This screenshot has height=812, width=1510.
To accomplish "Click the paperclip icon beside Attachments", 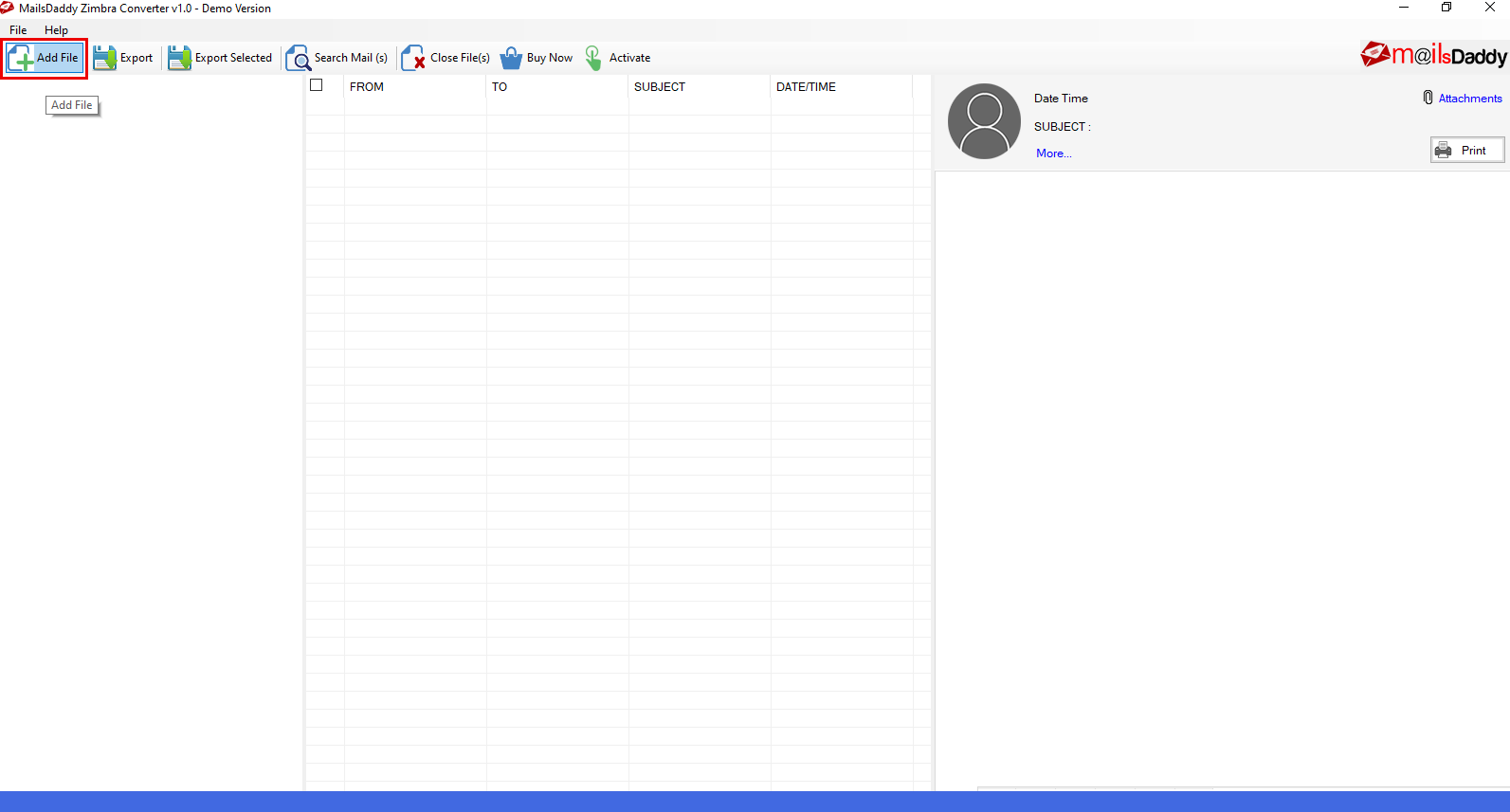I will pos(1428,98).
